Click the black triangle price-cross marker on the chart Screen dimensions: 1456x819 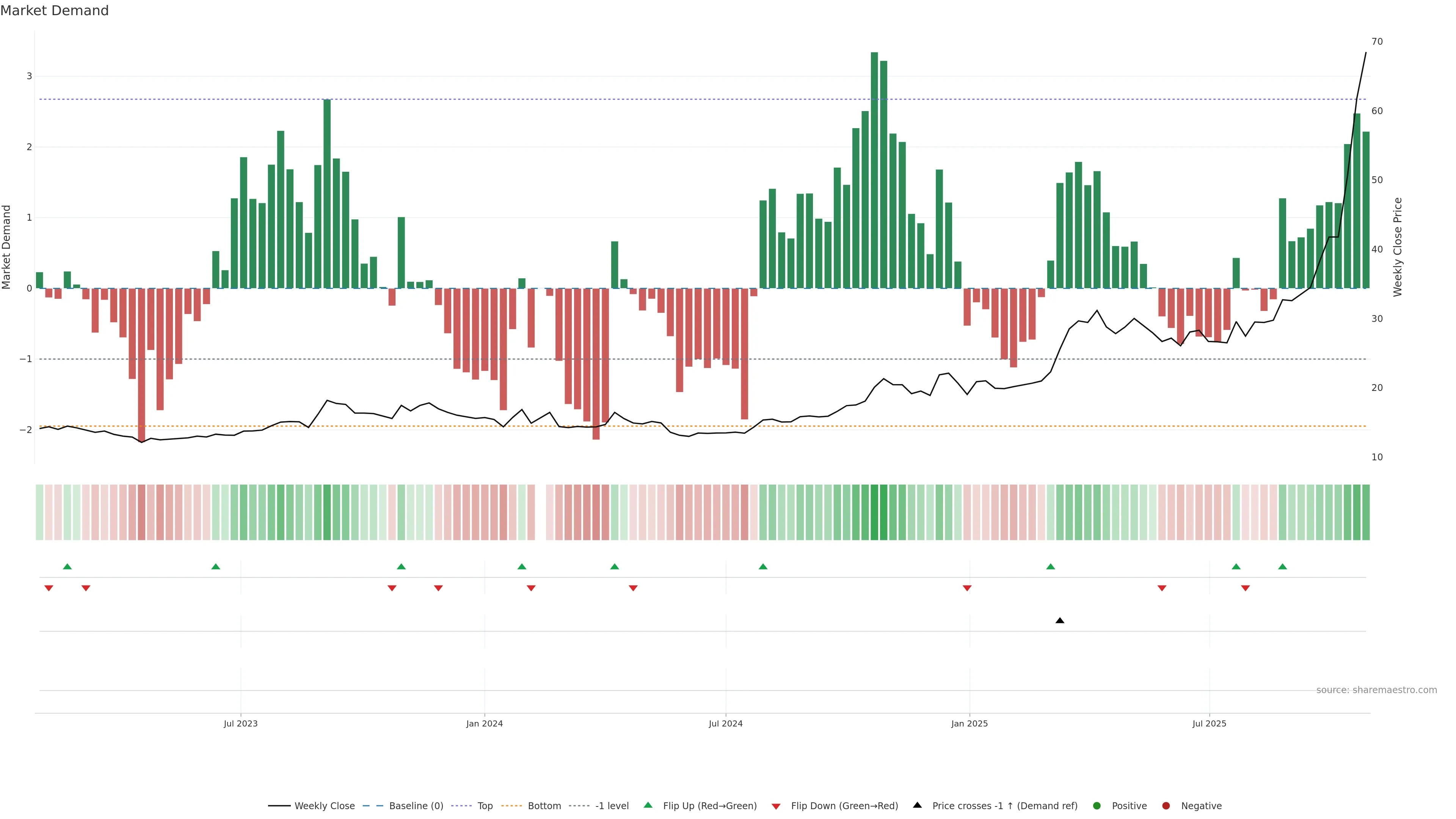(1060, 621)
